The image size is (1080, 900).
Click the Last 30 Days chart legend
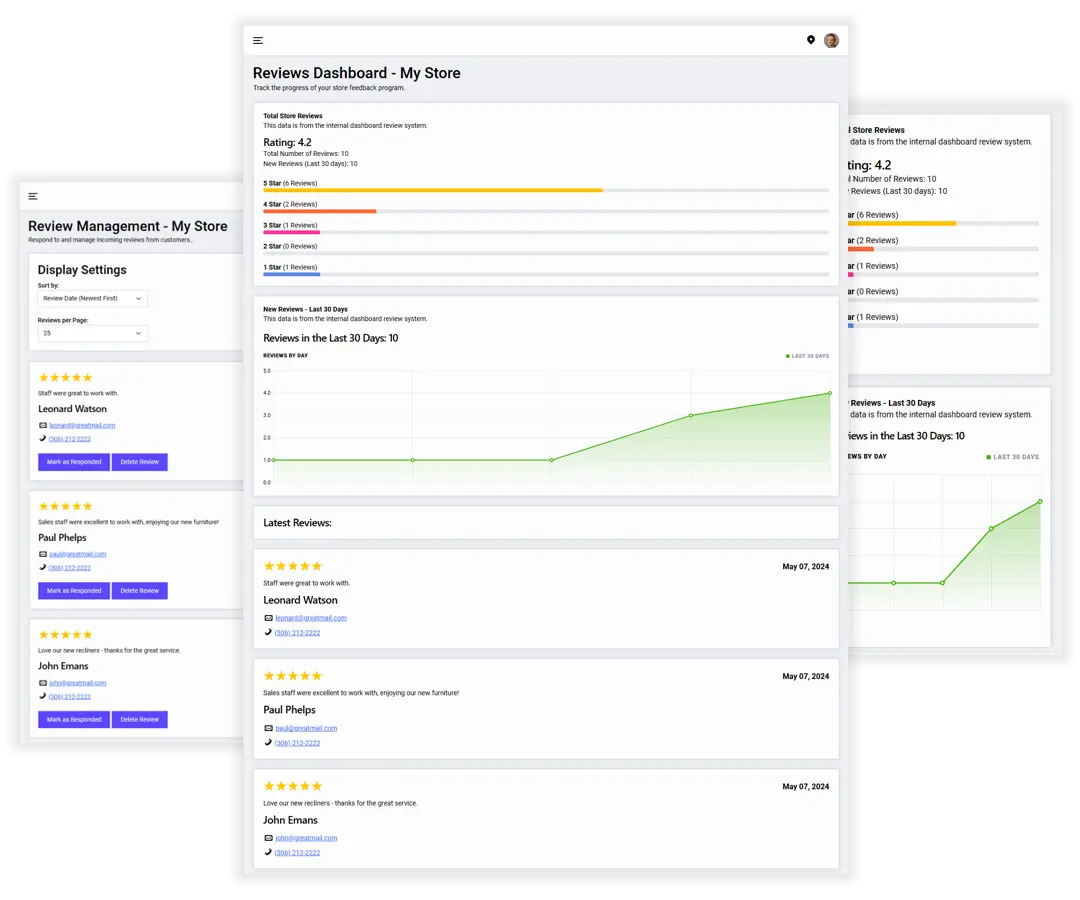tap(808, 356)
